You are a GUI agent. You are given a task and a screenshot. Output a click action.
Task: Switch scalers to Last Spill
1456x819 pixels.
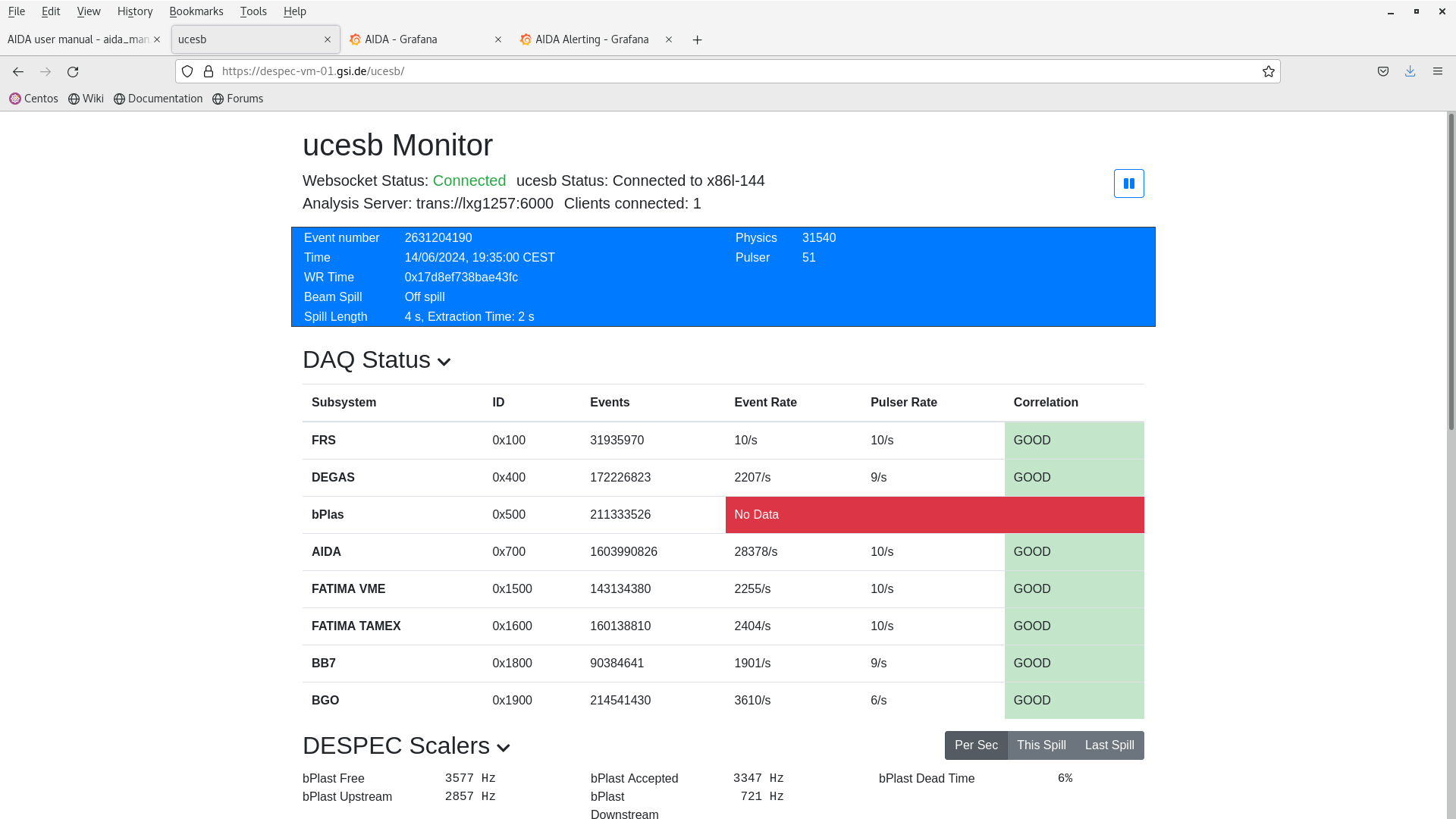click(1109, 745)
